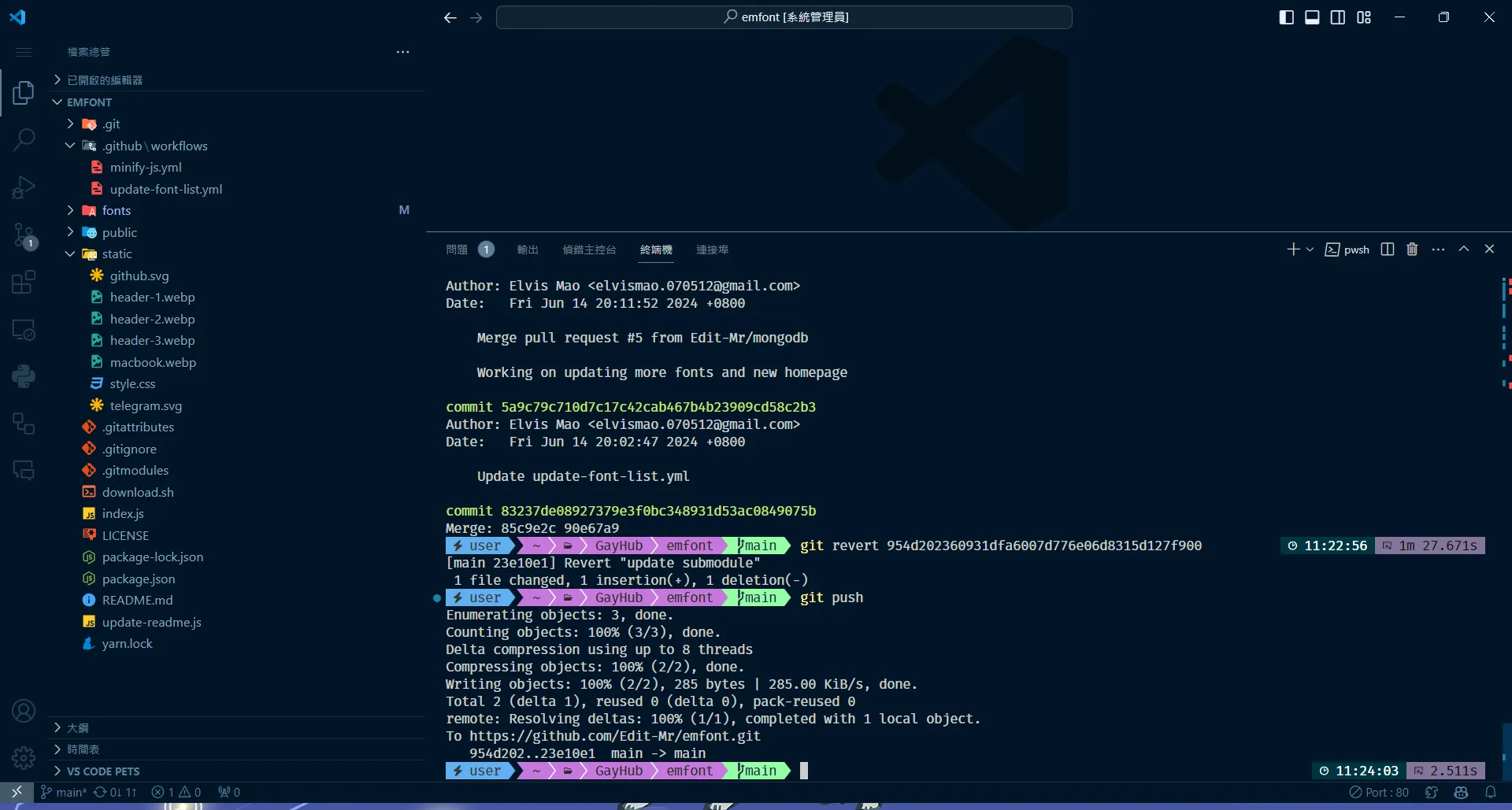Switch to Problems tab with badge
Viewport: 1512px width, 810px height.
click(x=470, y=250)
